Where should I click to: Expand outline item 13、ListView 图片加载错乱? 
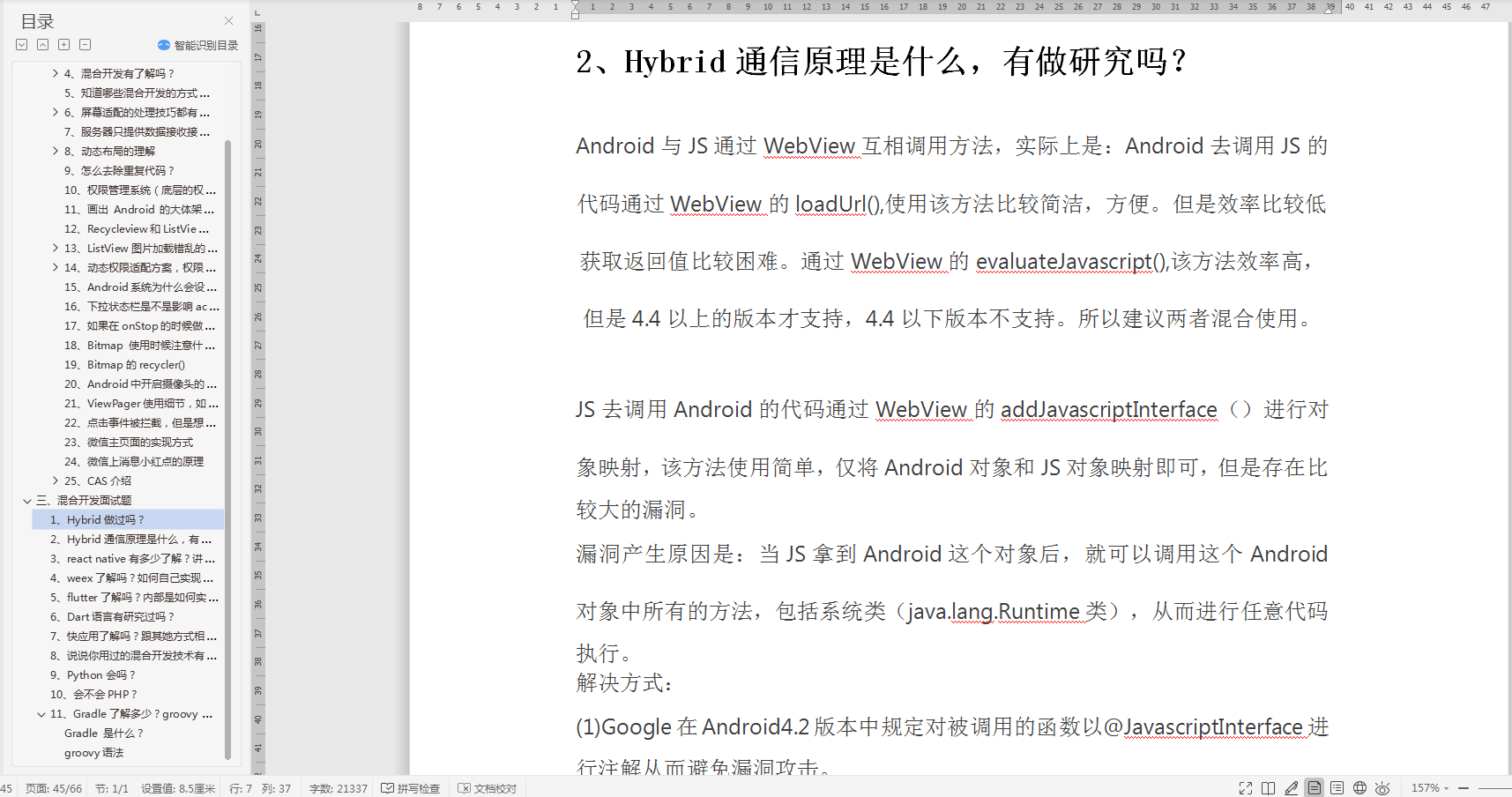(x=56, y=249)
